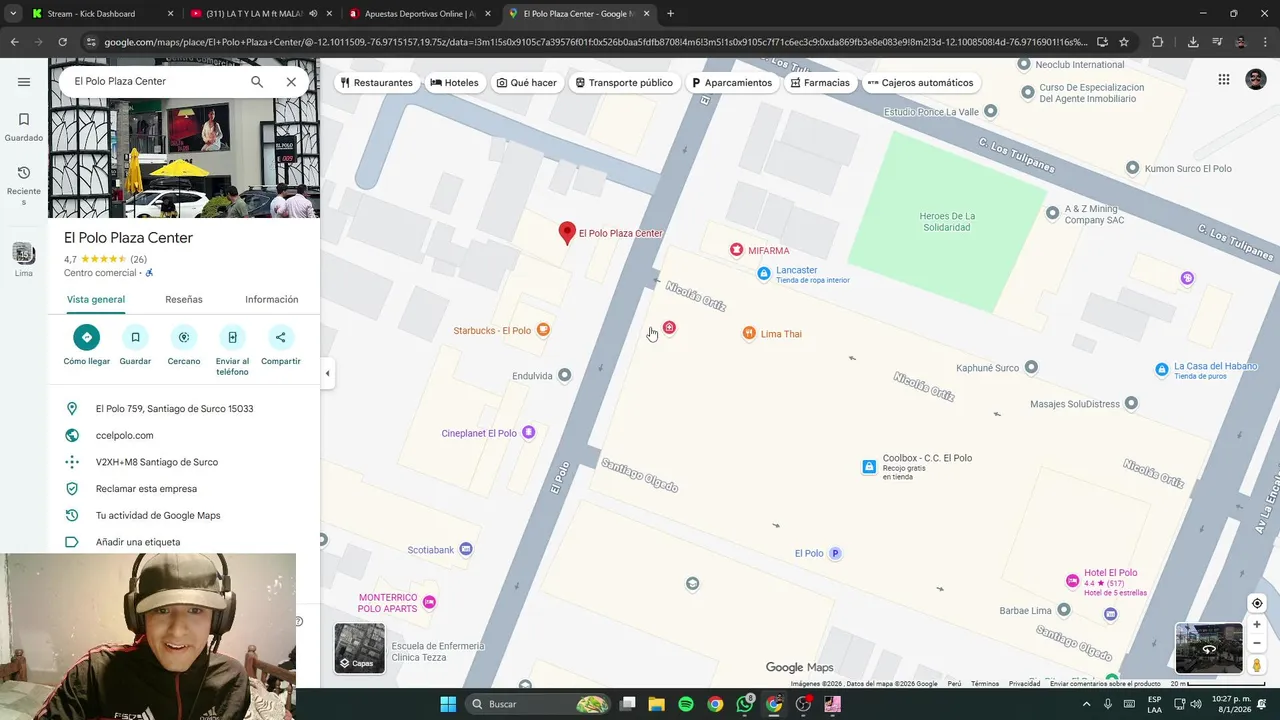Bookmark this page with the star
Viewport: 1280px width, 720px height.
click(x=1124, y=42)
